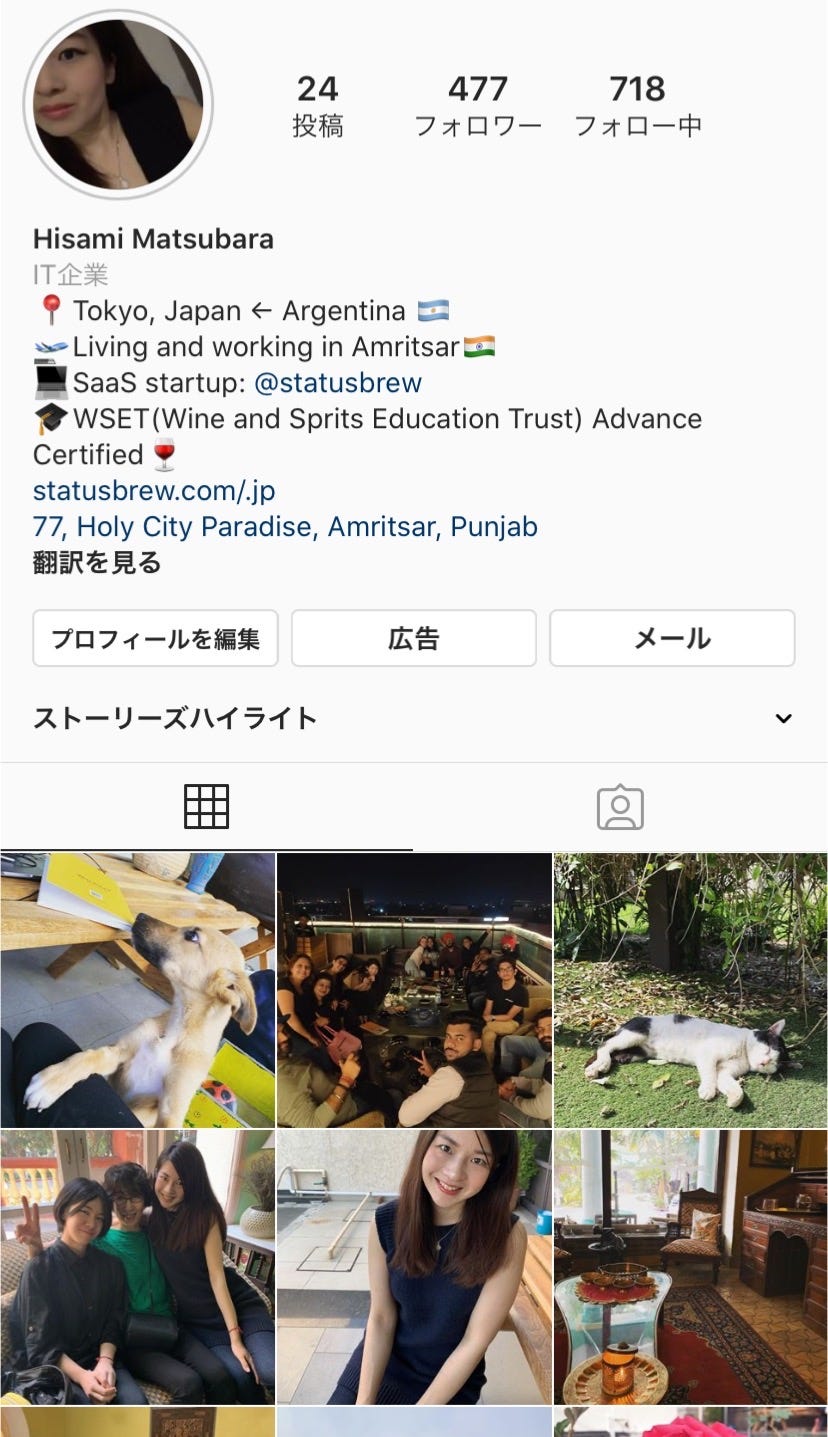Image resolution: width=828 pixels, height=1437 pixels.
Task: Tap the 24 posts count
Action: [318, 106]
